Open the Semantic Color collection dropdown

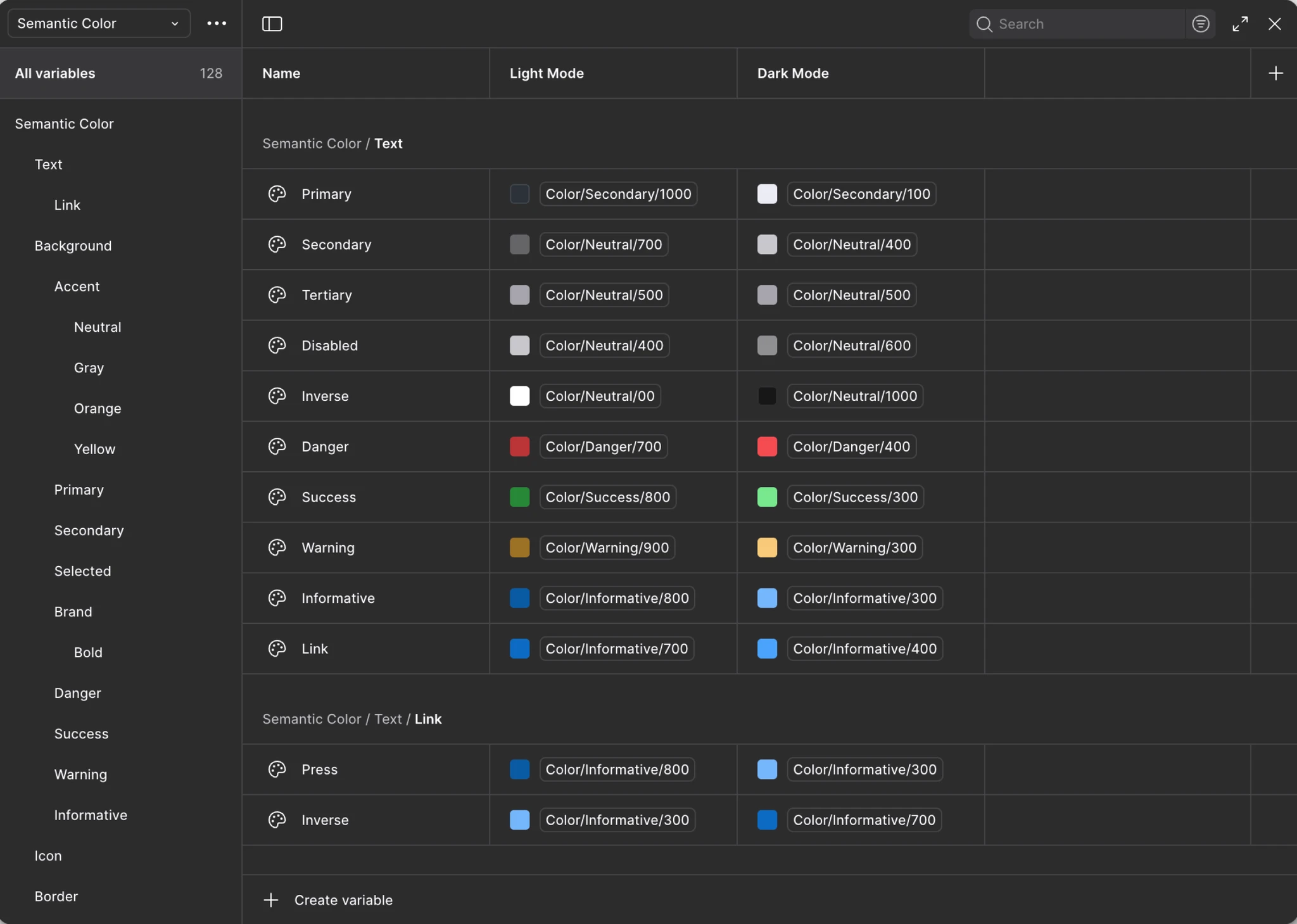pos(99,23)
